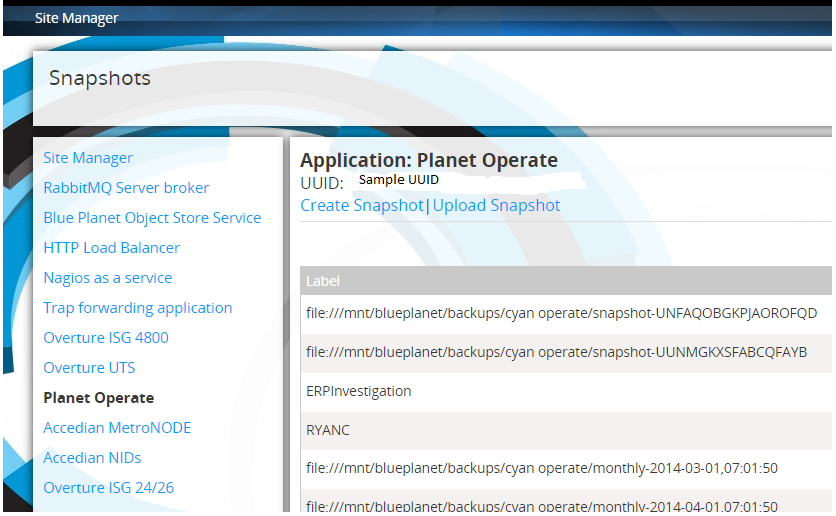Select monthly-2014-04-01,07:01:50 snapshot row

click(566, 502)
